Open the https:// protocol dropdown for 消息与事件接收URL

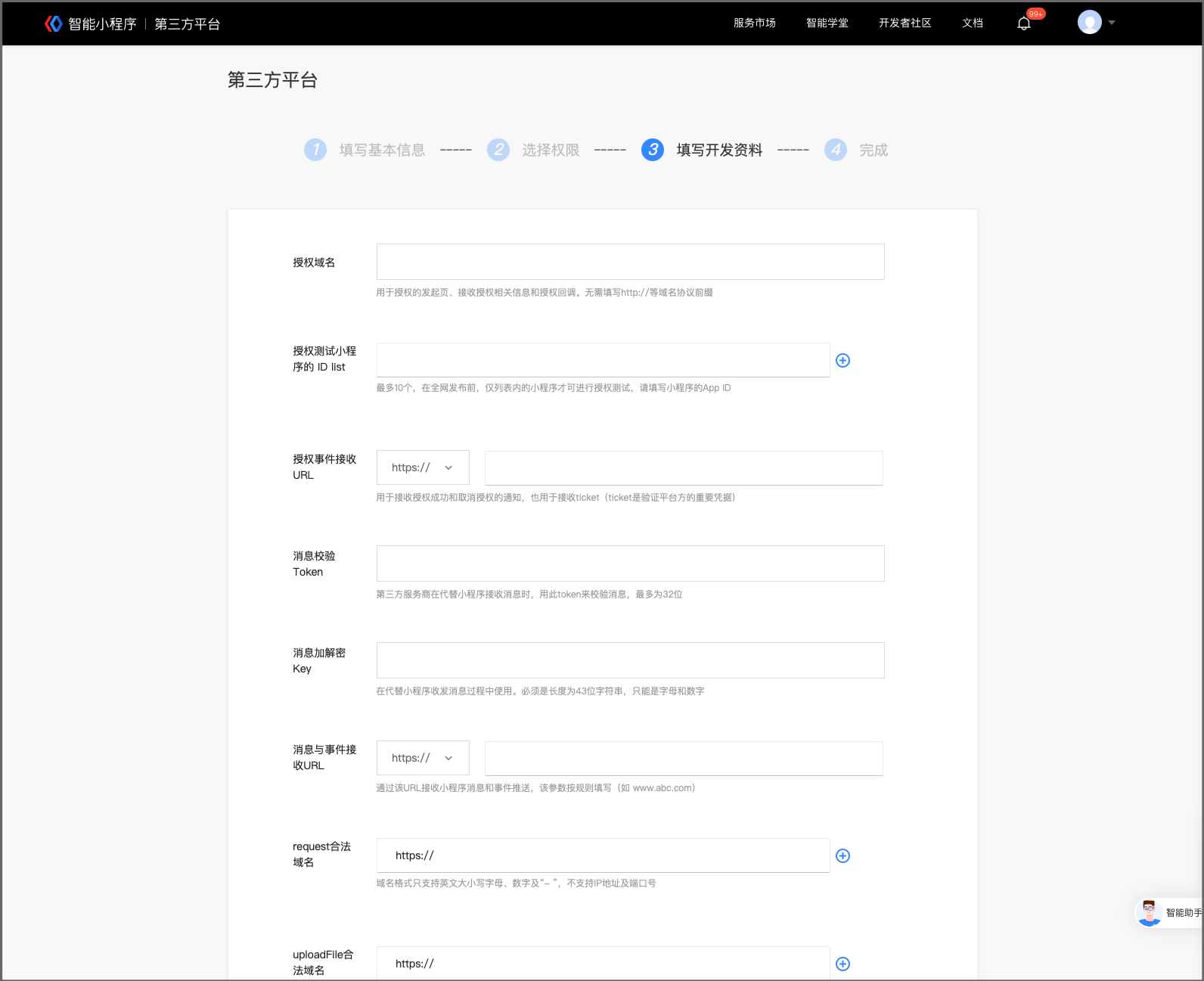point(423,758)
